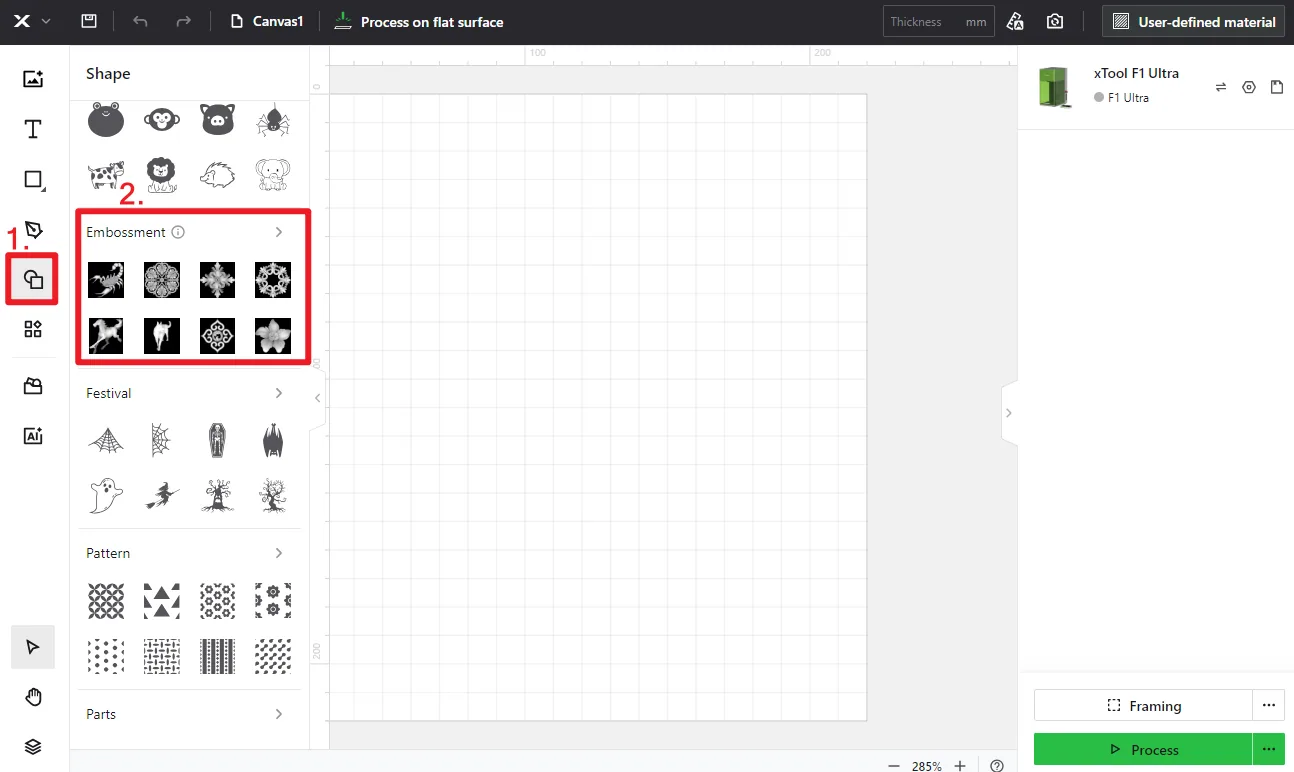Viewport: 1294px width, 772px height.
Task: Select the Pen vector tool
Action: tap(33, 230)
